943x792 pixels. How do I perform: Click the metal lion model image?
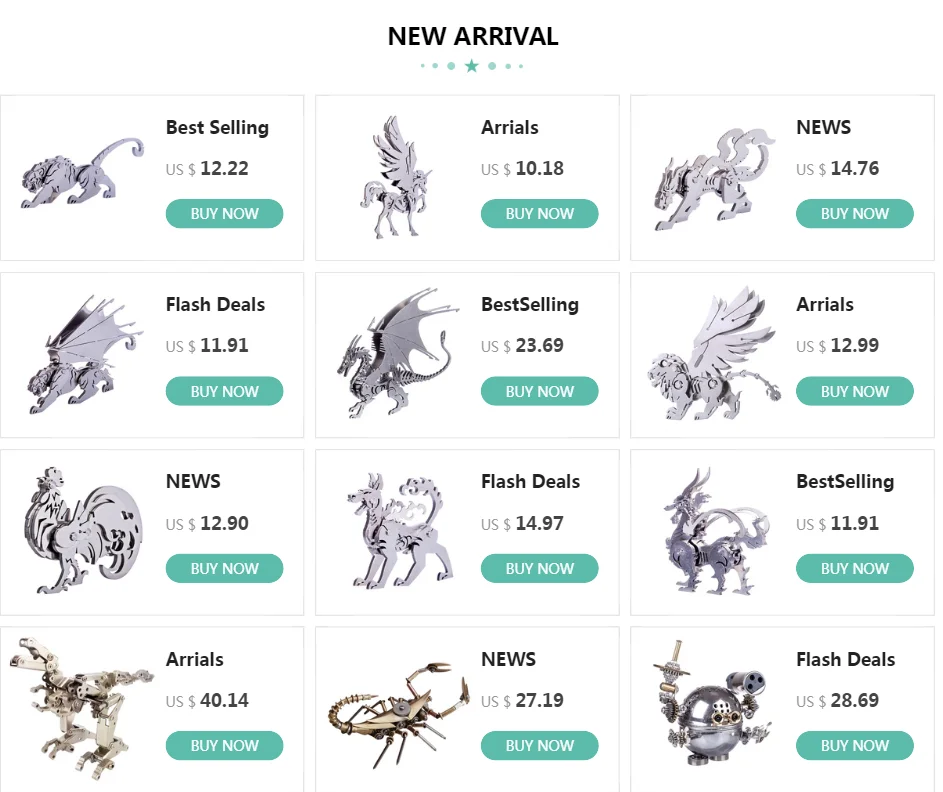coord(82,174)
